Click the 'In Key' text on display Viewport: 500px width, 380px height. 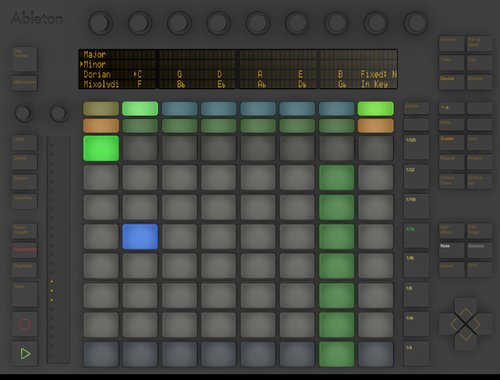[375, 84]
